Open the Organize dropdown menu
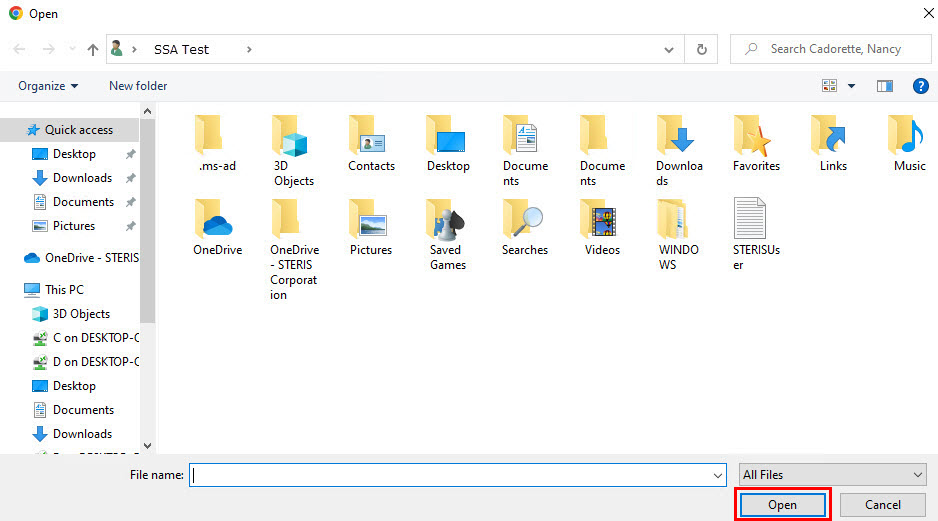Image resolution: width=938 pixels, height=521 pixels. pos(48,86)
